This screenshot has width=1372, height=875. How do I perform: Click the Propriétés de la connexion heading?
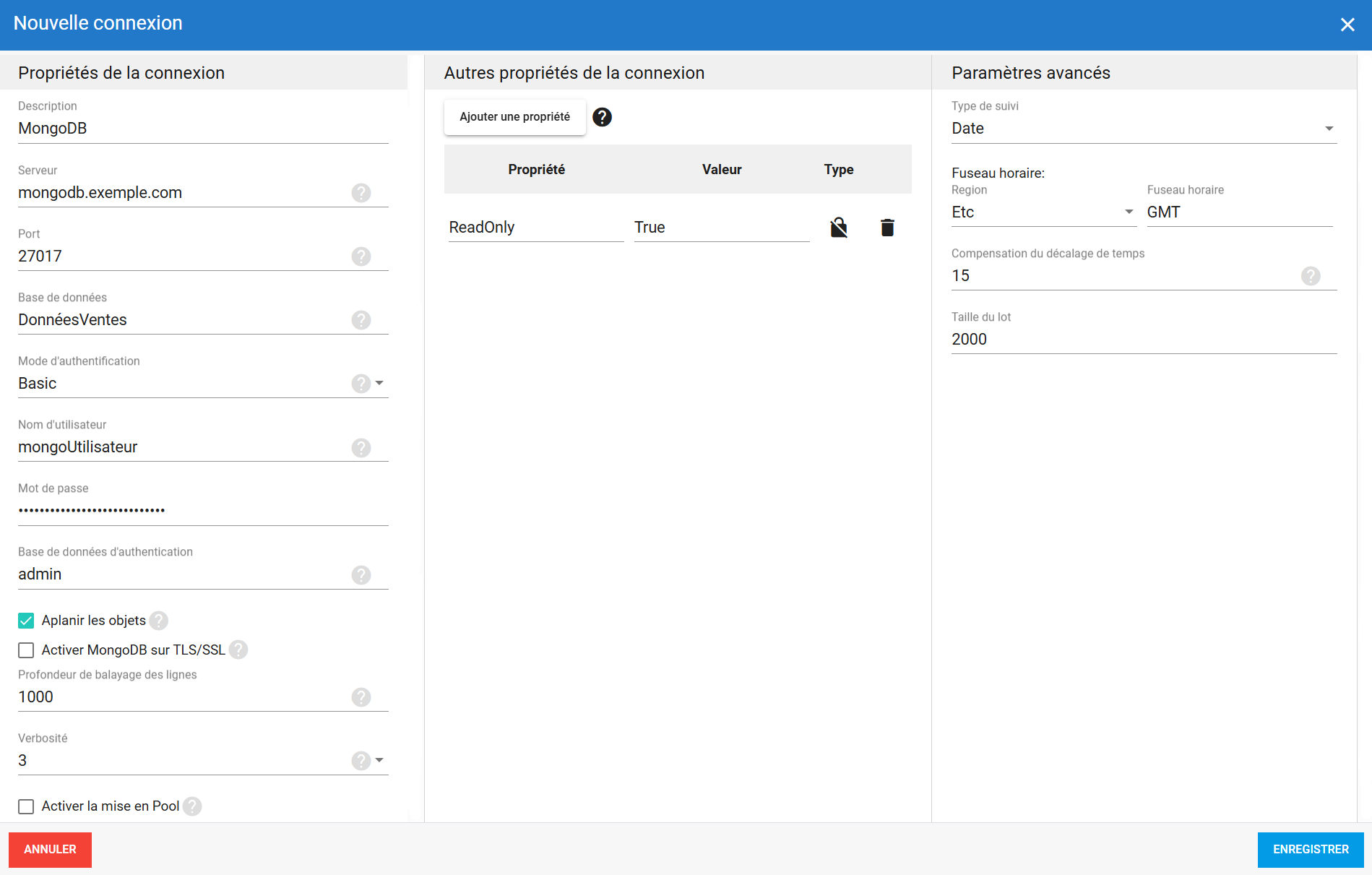point(121,73)
